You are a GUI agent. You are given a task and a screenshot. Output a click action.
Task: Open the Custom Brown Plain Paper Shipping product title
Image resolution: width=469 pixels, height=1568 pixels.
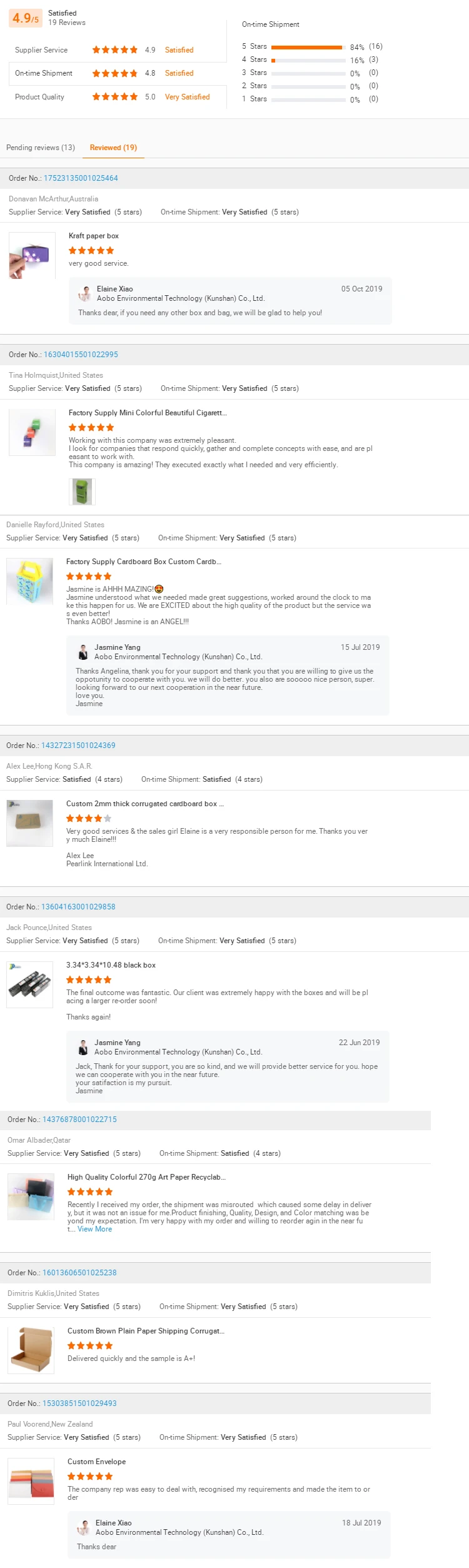(146, 1331)
